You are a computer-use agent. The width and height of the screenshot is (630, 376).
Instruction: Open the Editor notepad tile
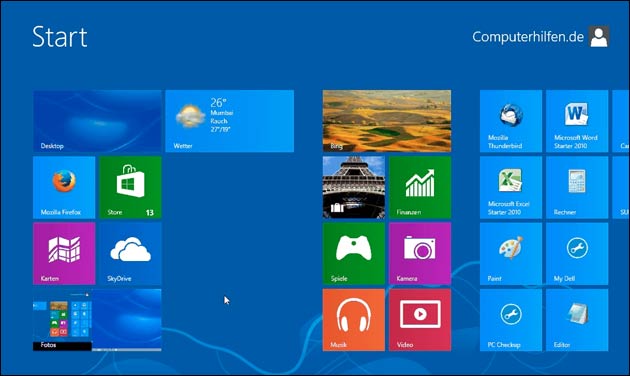point(577,320)
